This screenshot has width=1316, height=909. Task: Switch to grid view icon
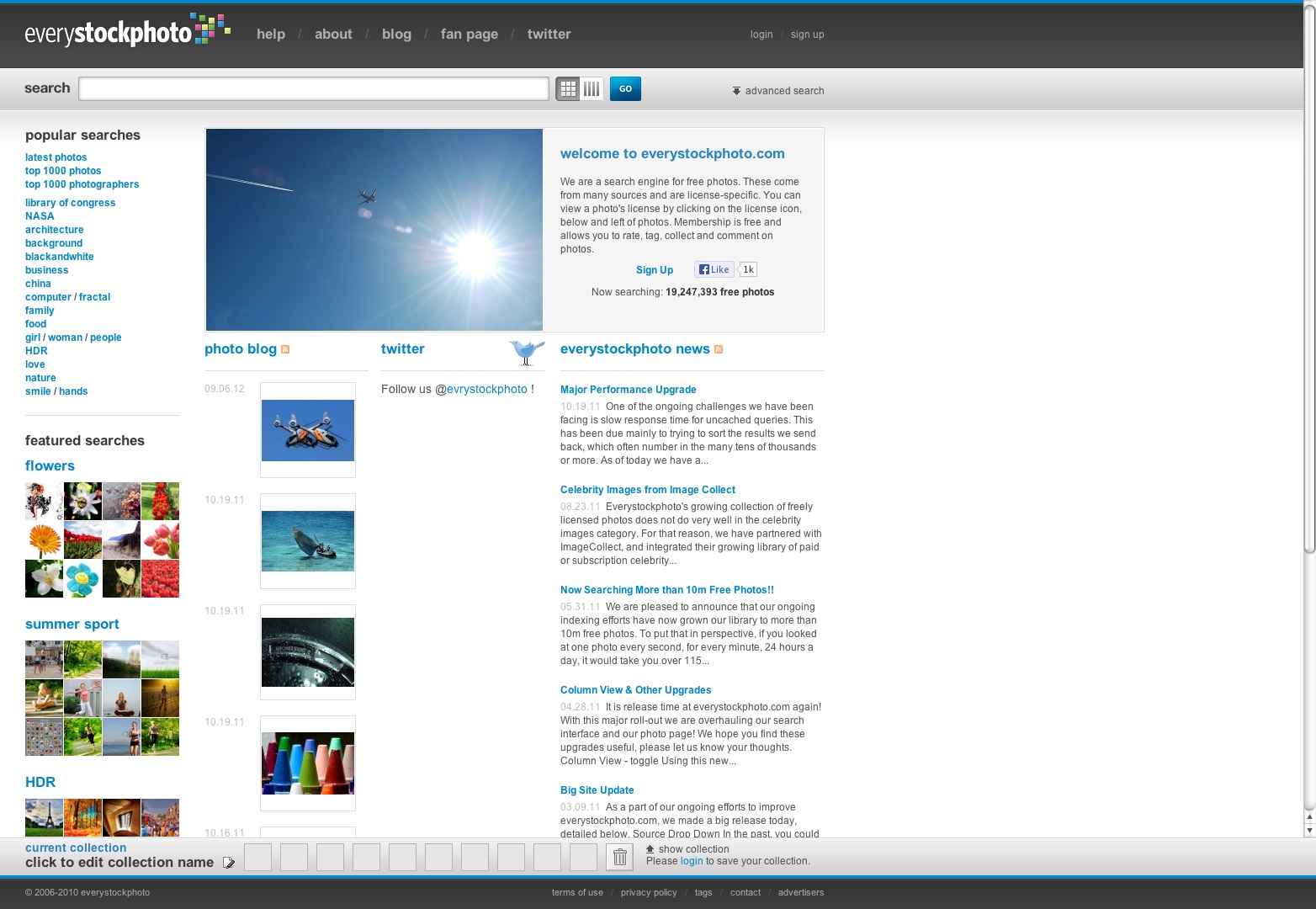568,88
